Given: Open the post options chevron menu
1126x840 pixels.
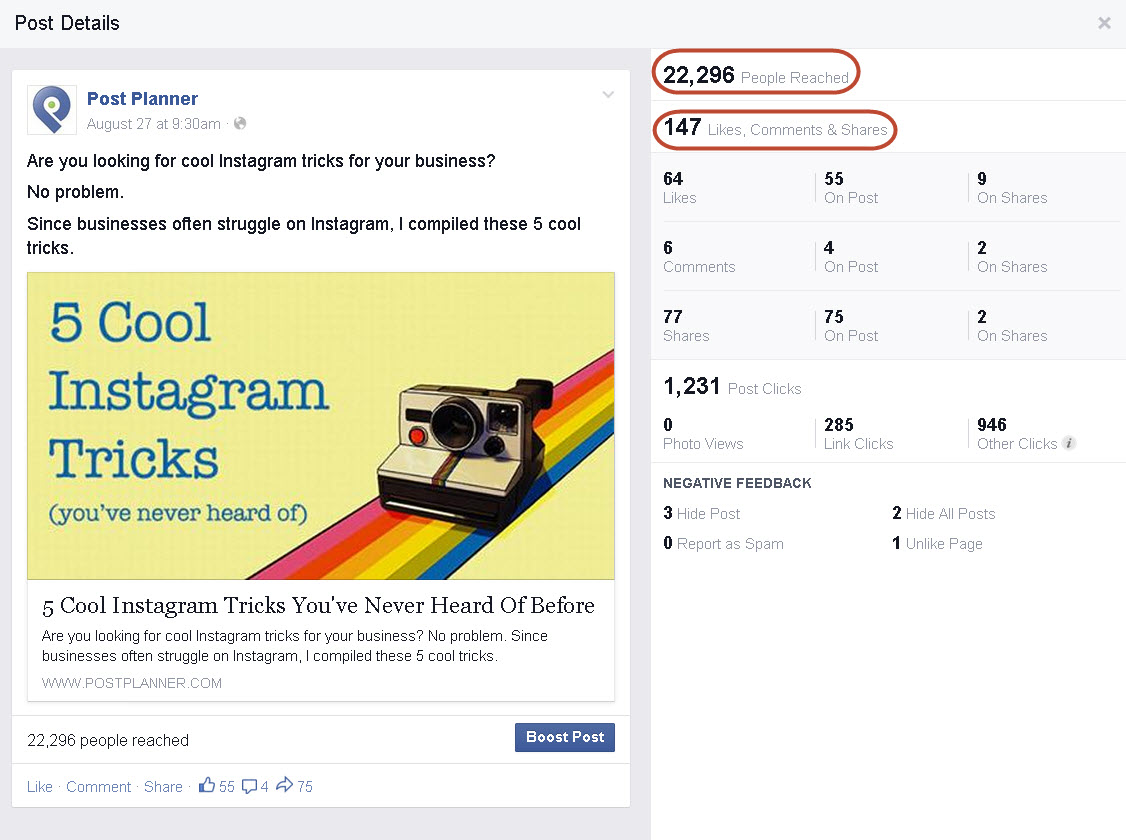Looking at the screenshot, I should click(x=608, y=94).
